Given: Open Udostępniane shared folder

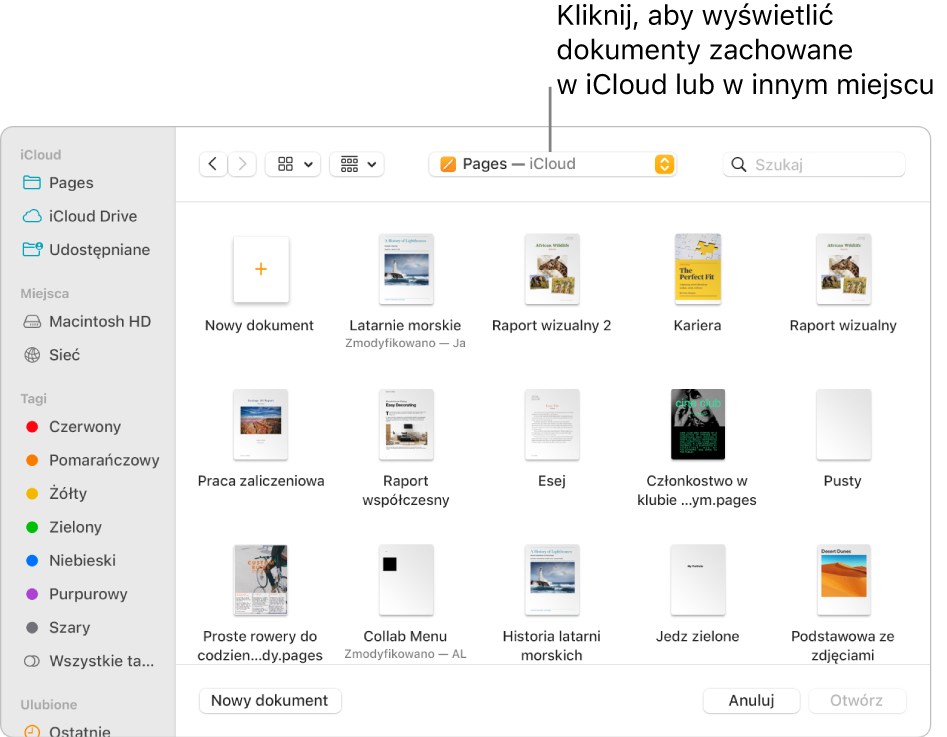Looking at the screenshot, I should 88,249.
